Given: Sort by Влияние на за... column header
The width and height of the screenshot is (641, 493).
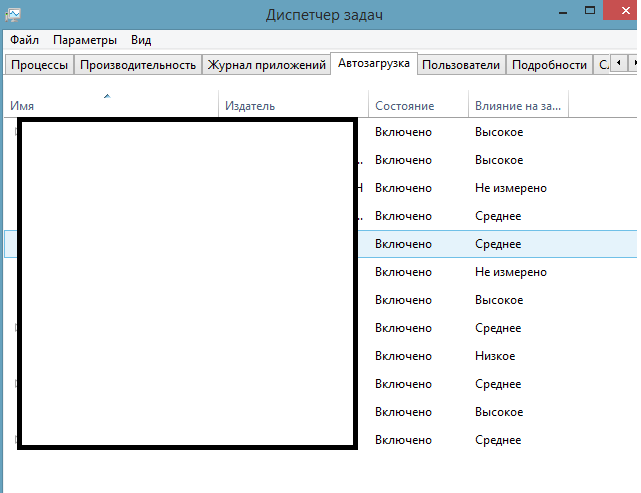Looking at the screenshot, I should click(518, 104).
